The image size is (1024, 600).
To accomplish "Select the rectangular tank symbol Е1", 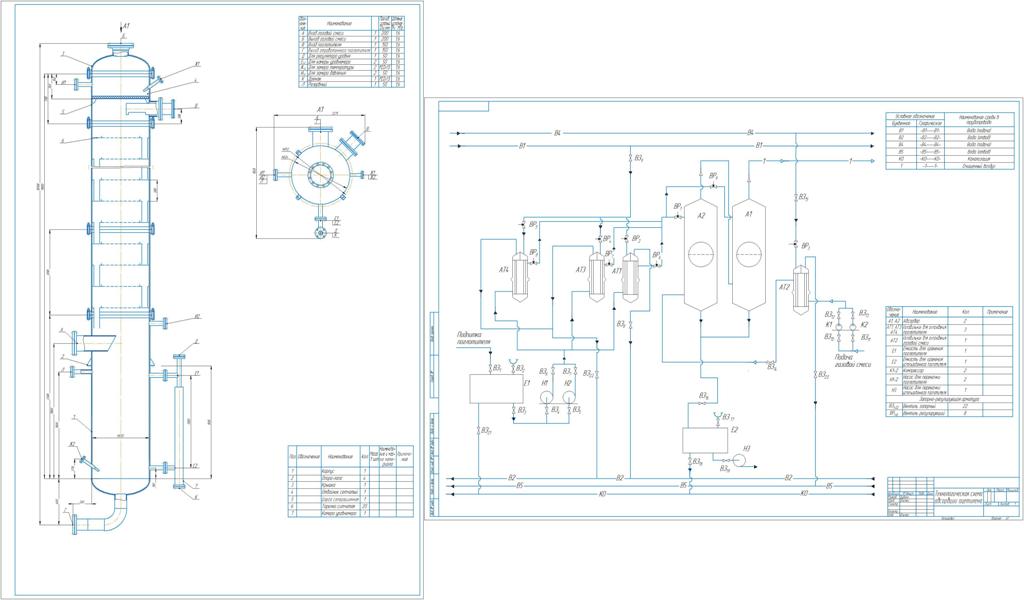I will coord(496,388).
